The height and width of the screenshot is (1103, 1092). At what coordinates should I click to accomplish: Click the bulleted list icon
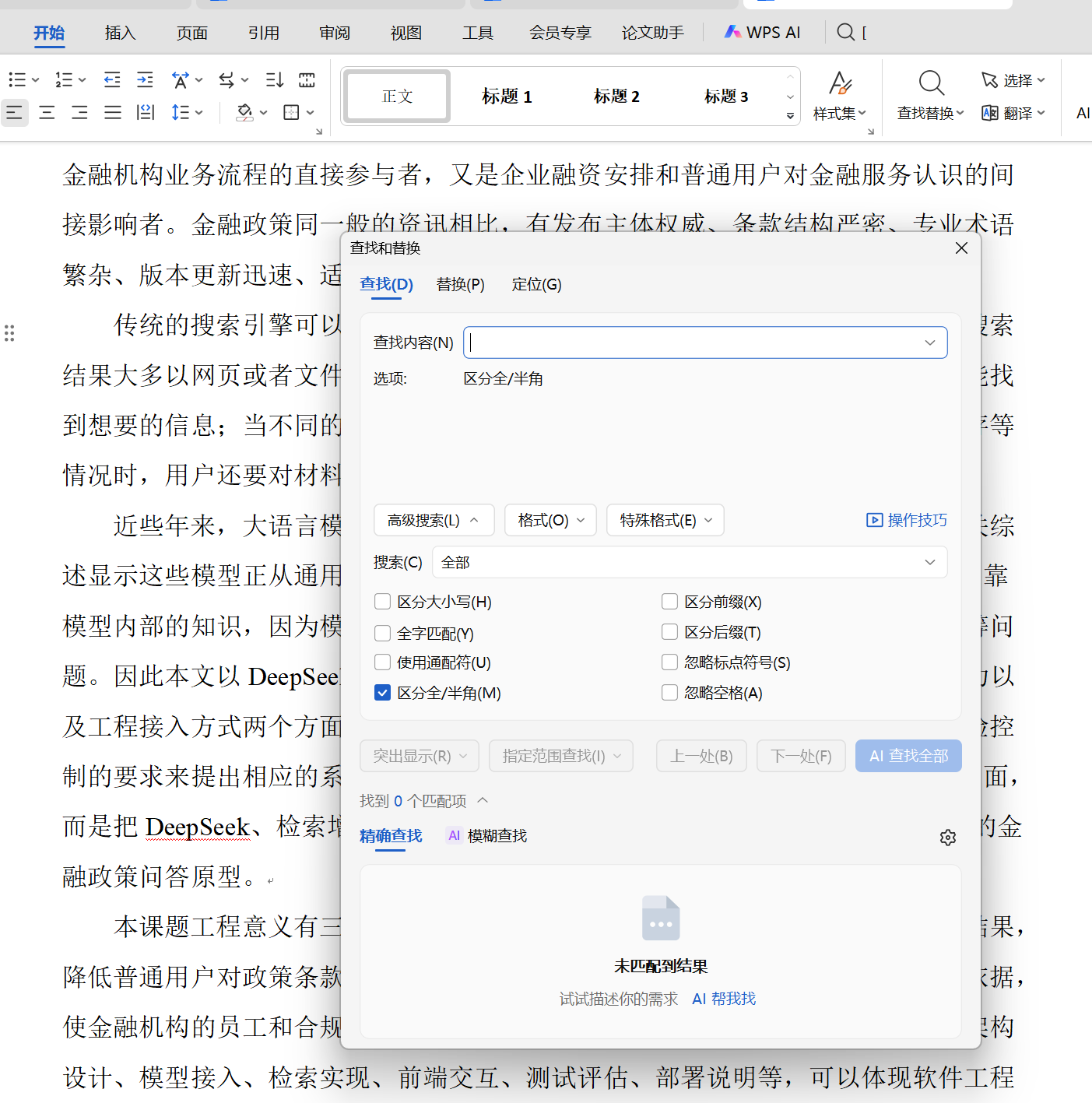[17, 79]
